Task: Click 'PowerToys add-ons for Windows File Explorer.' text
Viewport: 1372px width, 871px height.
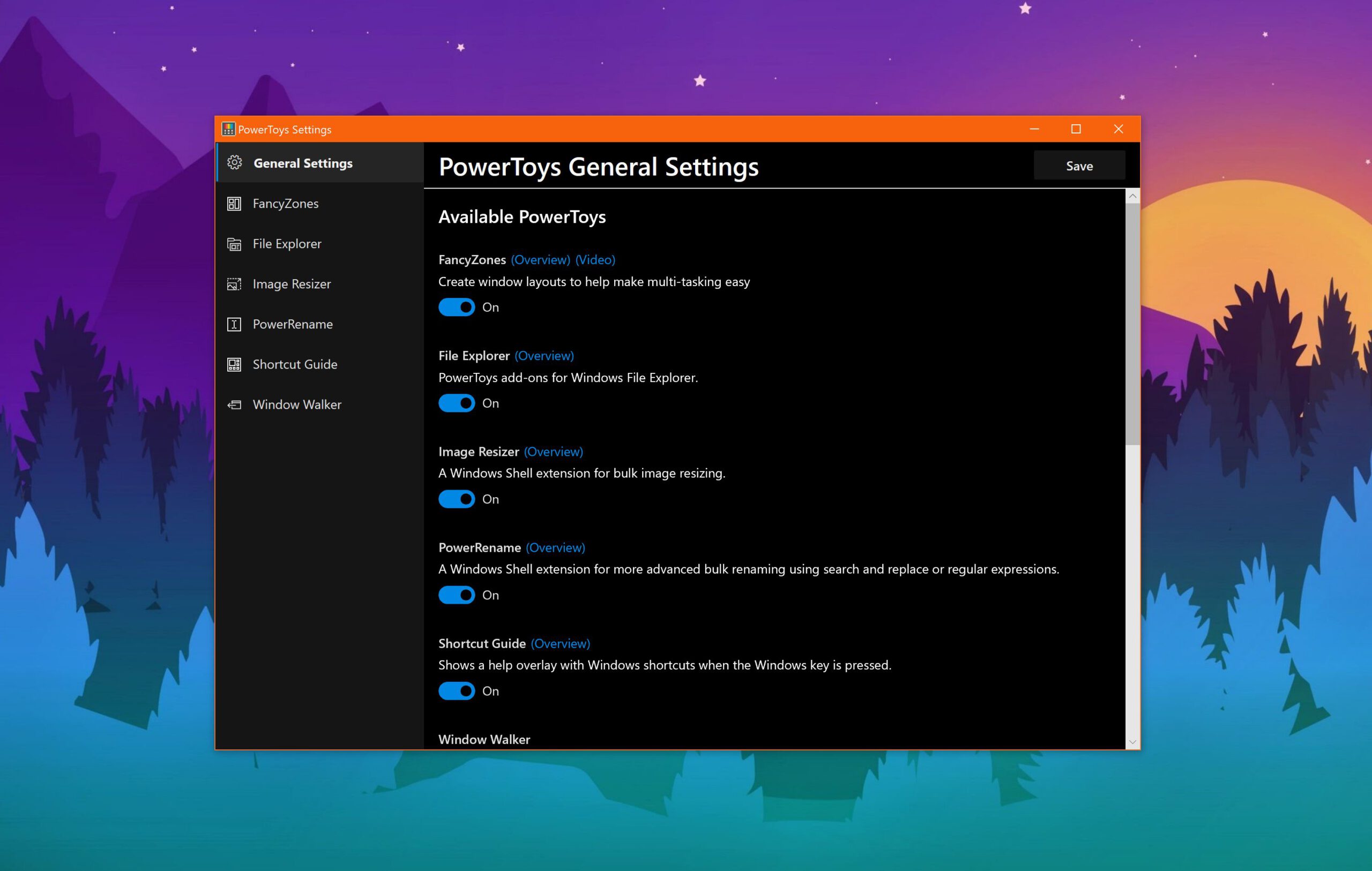Action: coord(568,378)
